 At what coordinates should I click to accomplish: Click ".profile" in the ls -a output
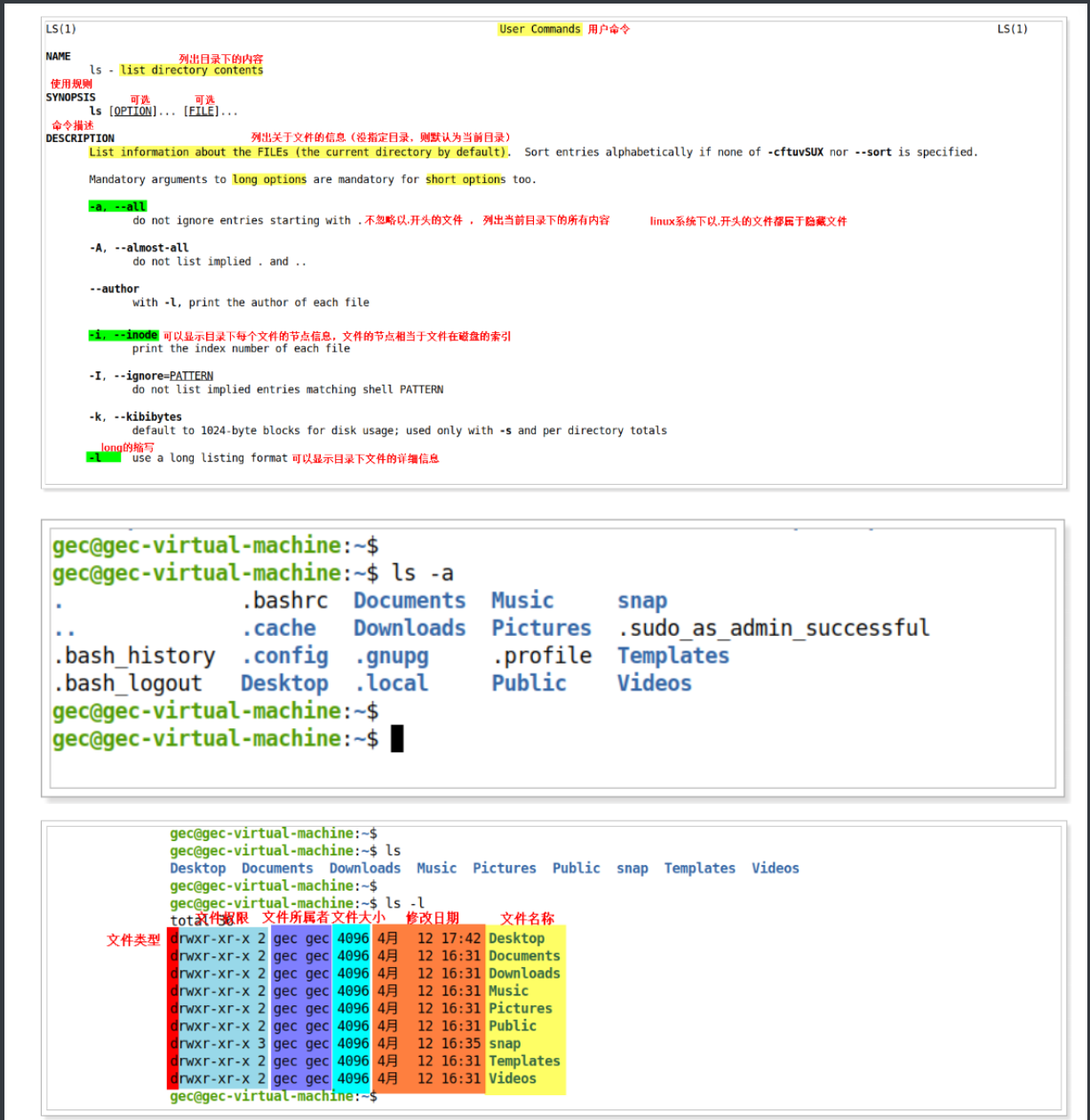pyautogui.click(x=542, y=655)
